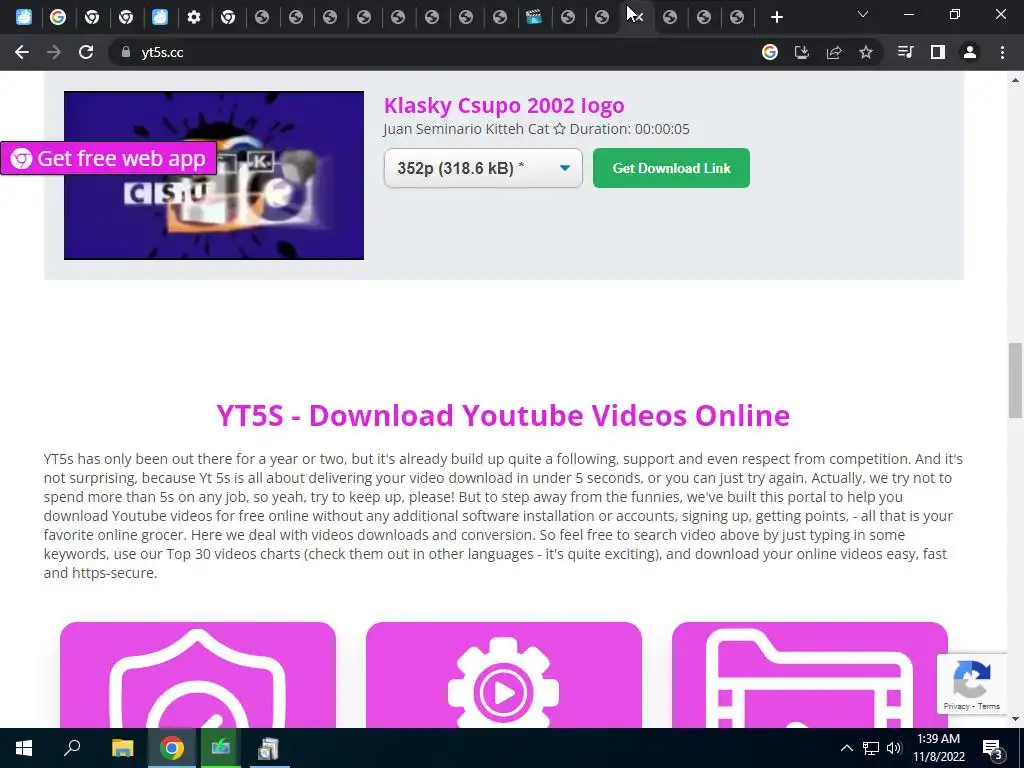Open the Chrome profile menu

tap(970, 52)
